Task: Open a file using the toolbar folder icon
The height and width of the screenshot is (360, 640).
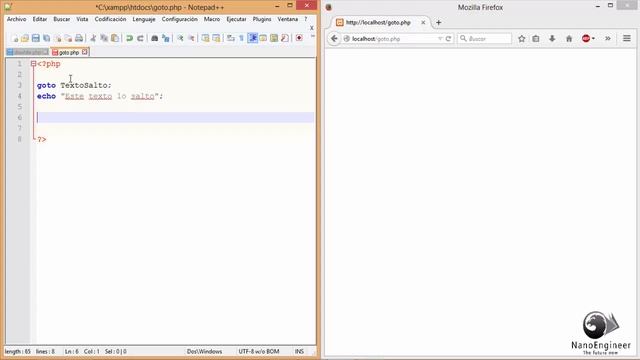Action: (25, 38)
